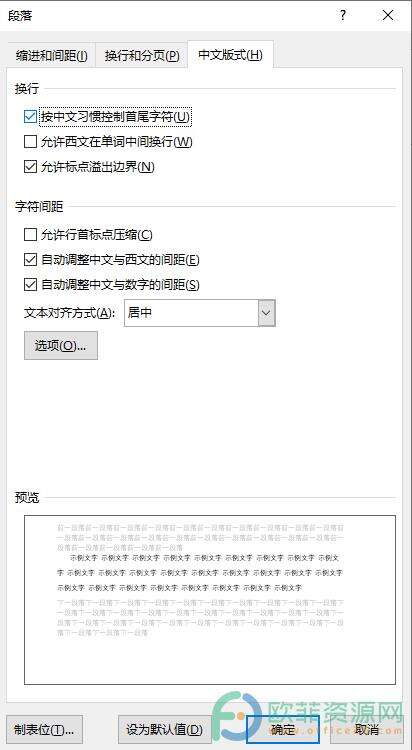The width and height of the screenshot is (412, 750).
Task: Confirm with the 确定 button
Action: [283, 729]
